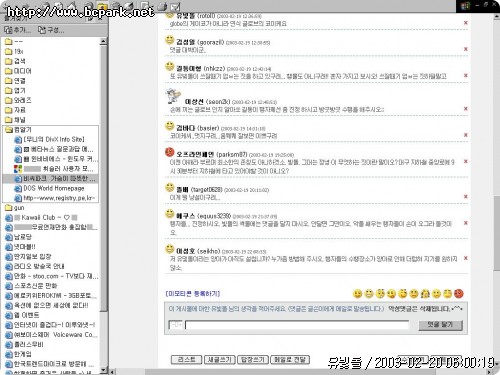Delete the comment by parksm87
500x375 pixels.
(x=466, y=161)
